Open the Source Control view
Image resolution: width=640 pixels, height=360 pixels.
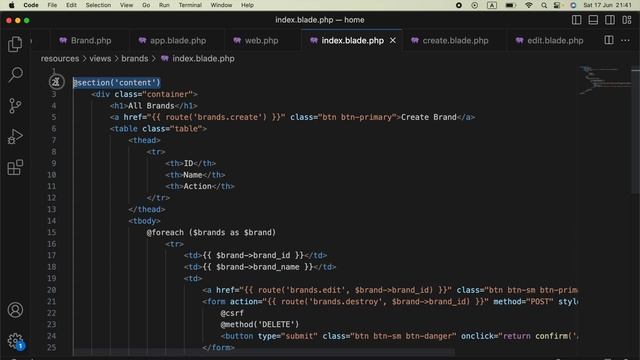(15, 106)
